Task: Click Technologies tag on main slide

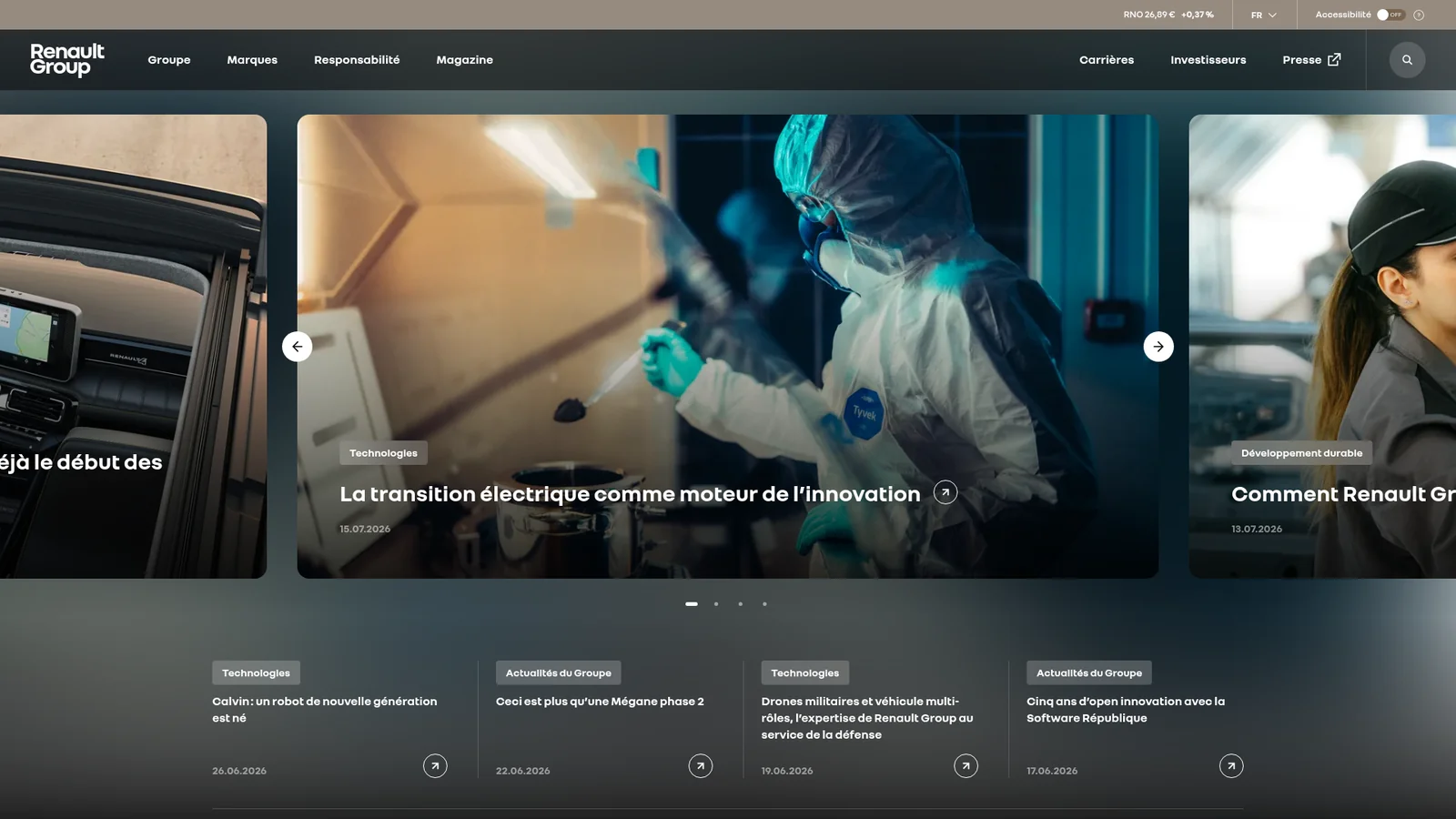Action: pyautogui.click(x=383, y=453)
